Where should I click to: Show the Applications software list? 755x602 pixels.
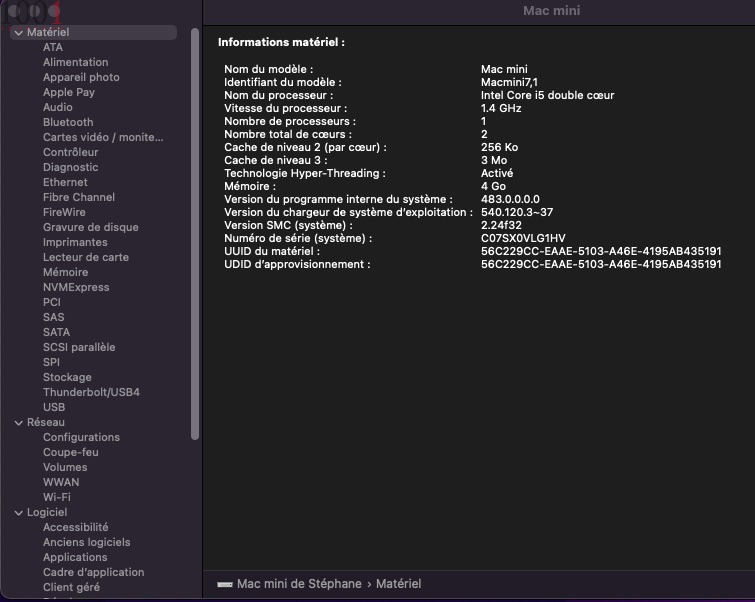(75, 557)
